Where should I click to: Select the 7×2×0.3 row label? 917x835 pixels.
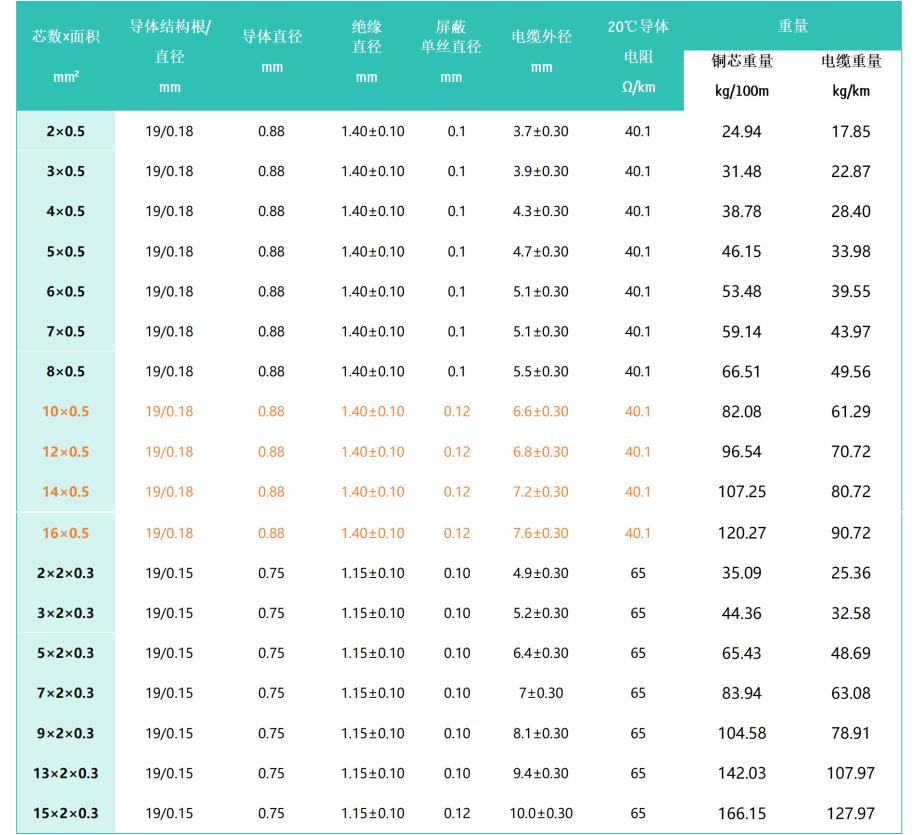point(66,693)
